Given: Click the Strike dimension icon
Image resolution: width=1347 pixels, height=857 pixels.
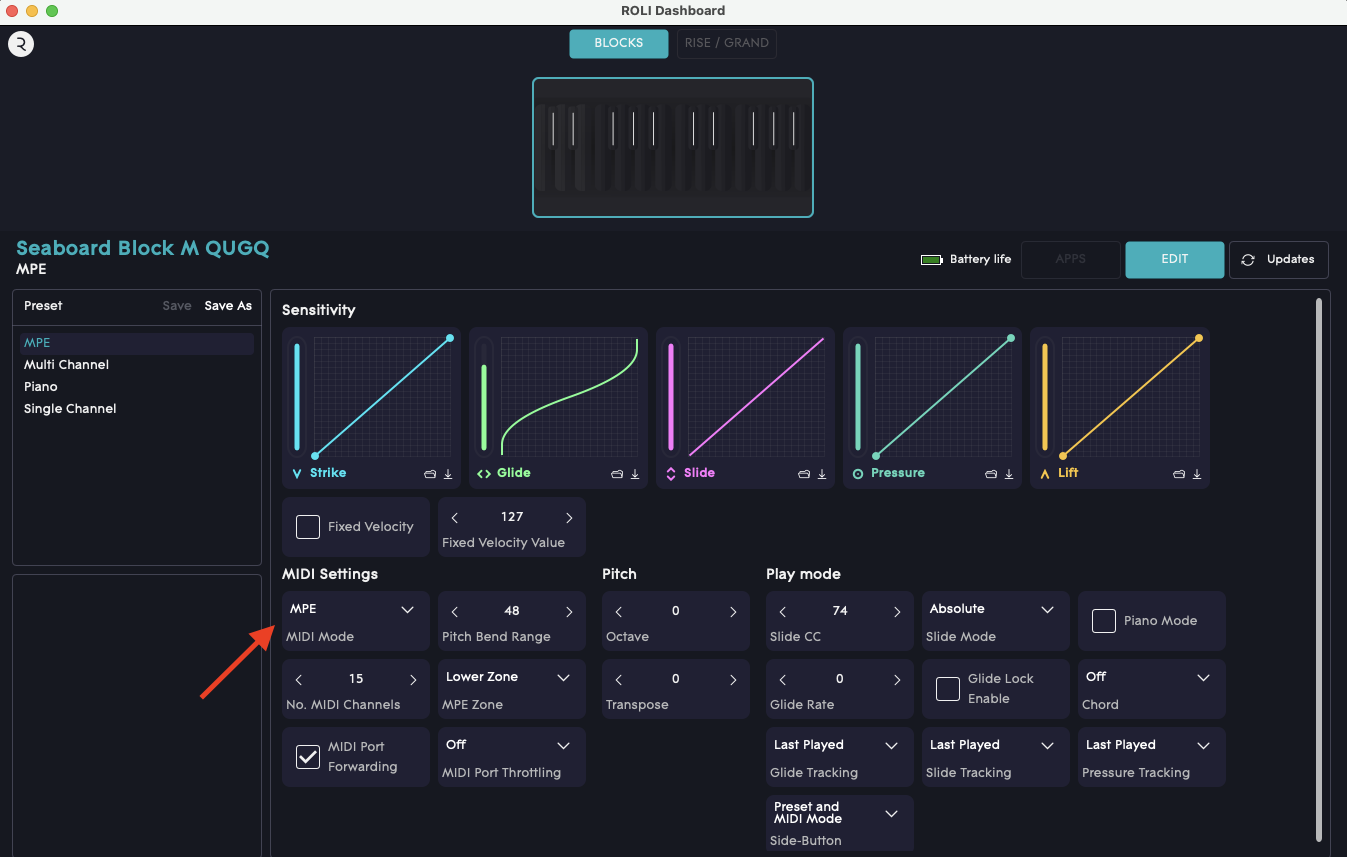Looking at the screenshot, I should pos(297,474).
